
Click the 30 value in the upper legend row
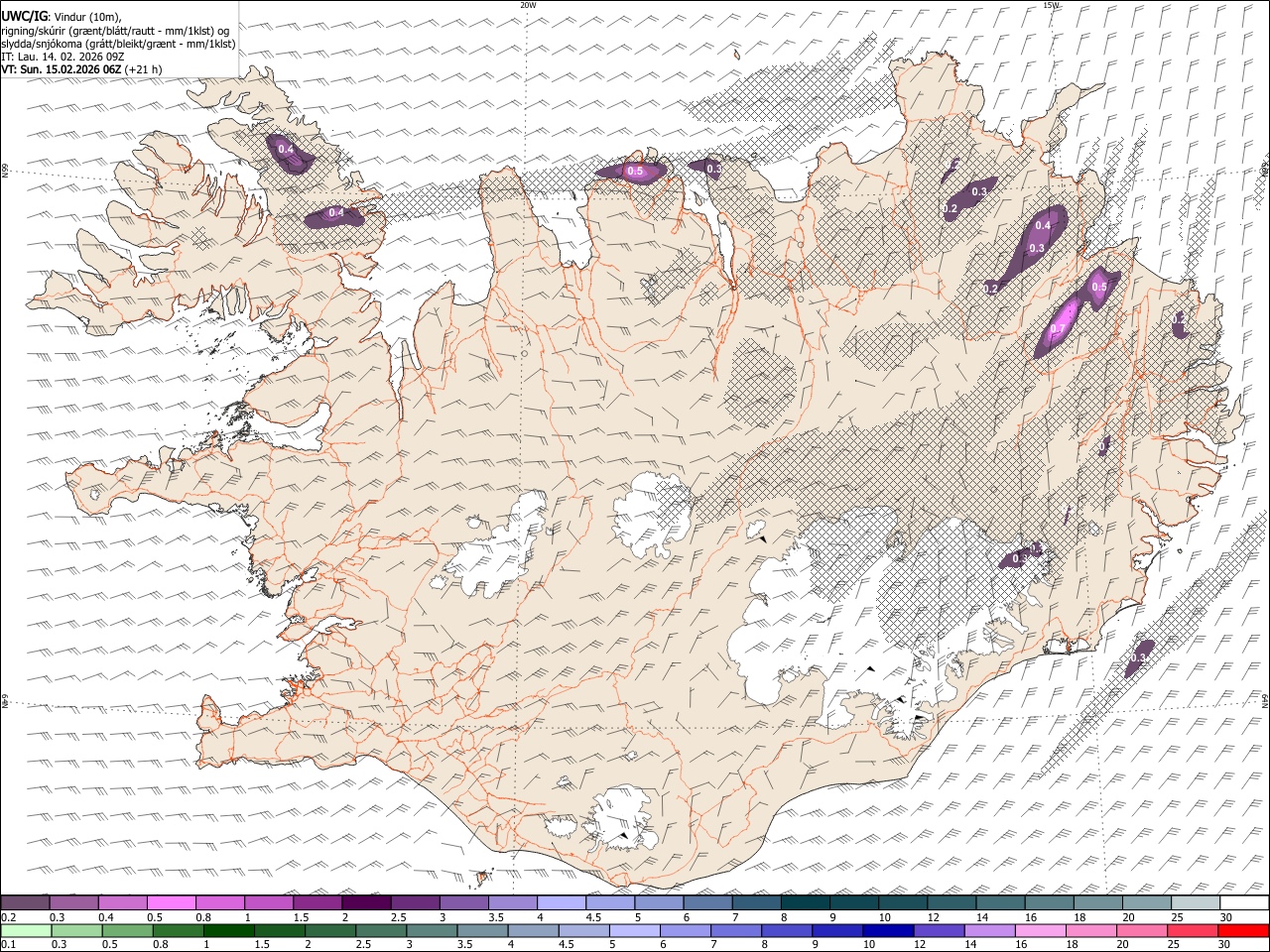(1226, 917)
